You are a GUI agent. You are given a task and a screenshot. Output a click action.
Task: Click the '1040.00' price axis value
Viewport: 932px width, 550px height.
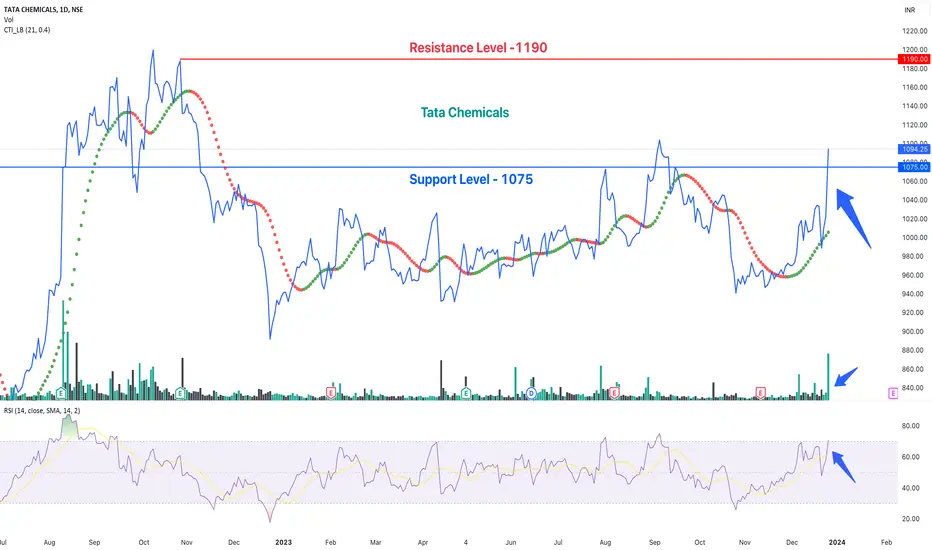[x=914, y=200]
